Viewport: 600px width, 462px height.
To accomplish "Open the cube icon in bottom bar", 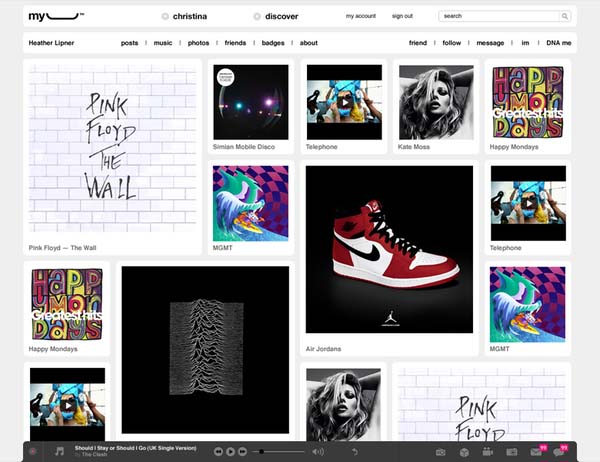I will pos(464,452).
